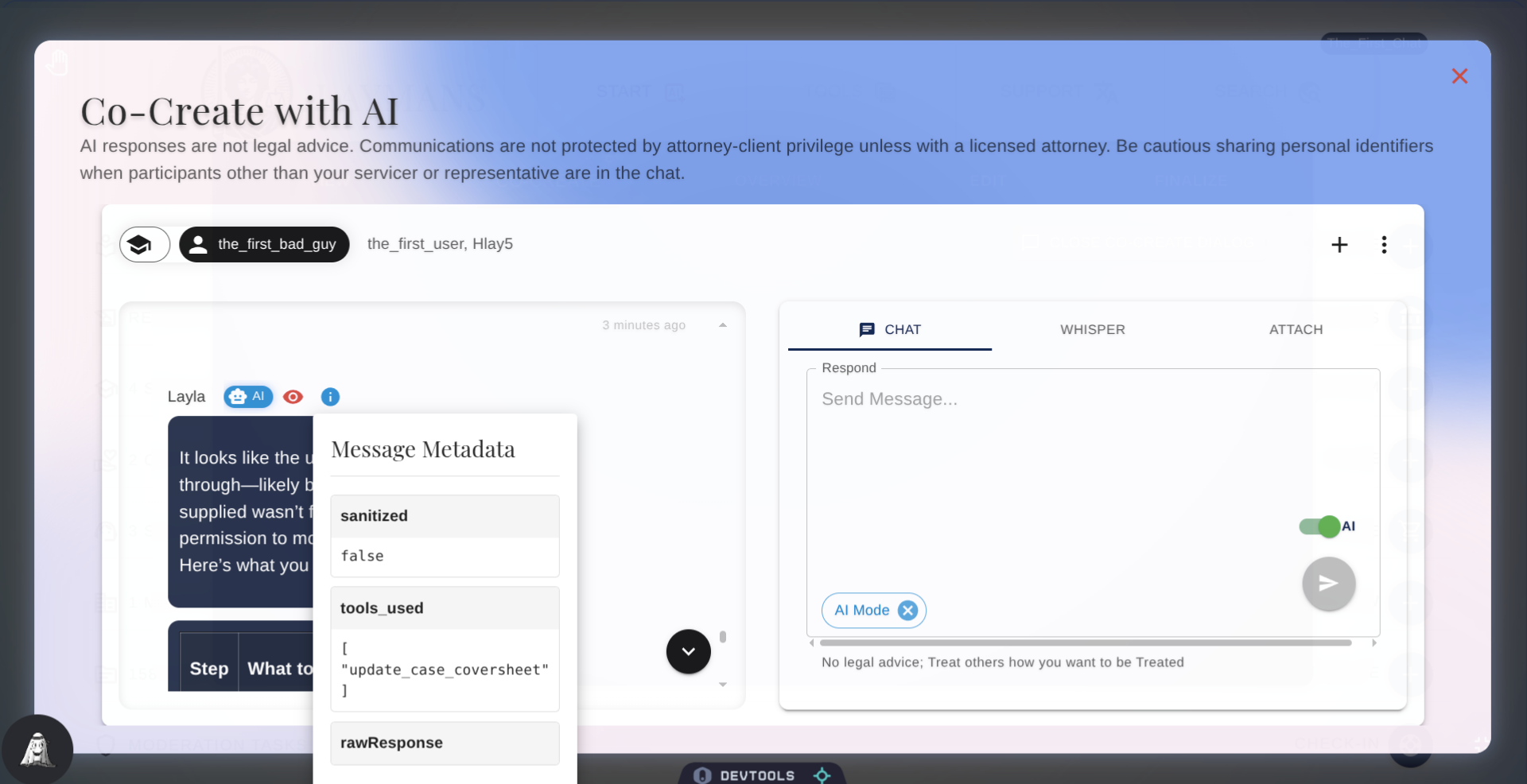Click the DEVTOOLS button at the bottom
Screen dimensions: 1527x784
pos(756,774)
